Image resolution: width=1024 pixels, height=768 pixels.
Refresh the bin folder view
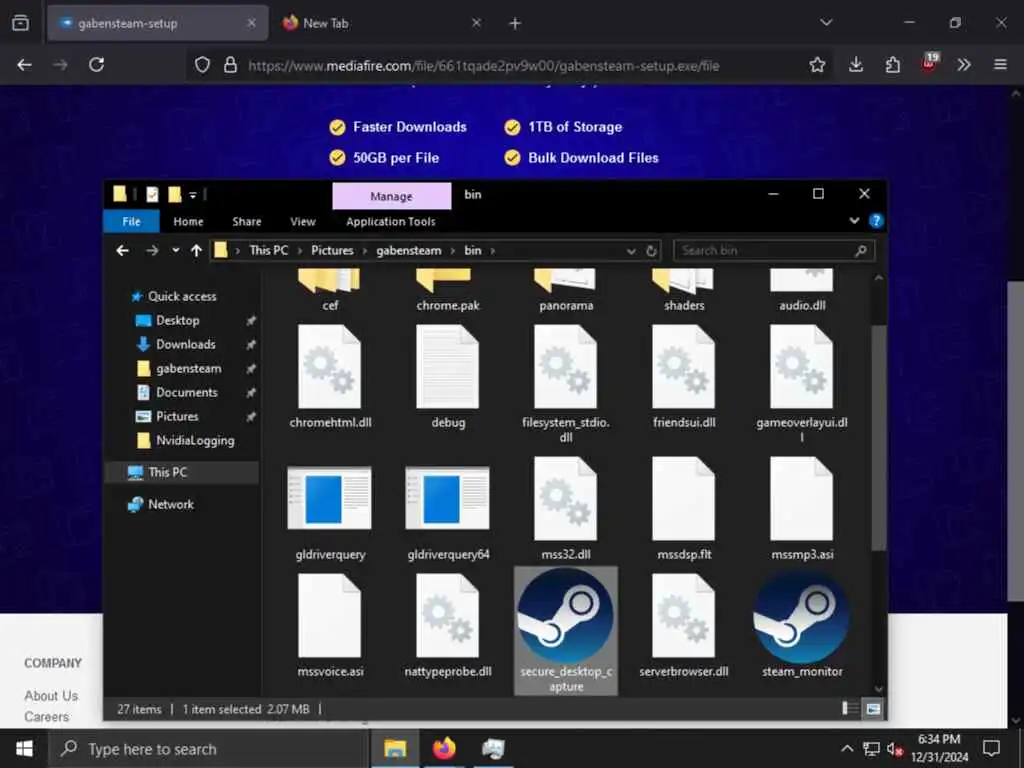click(x=651, y=251)
